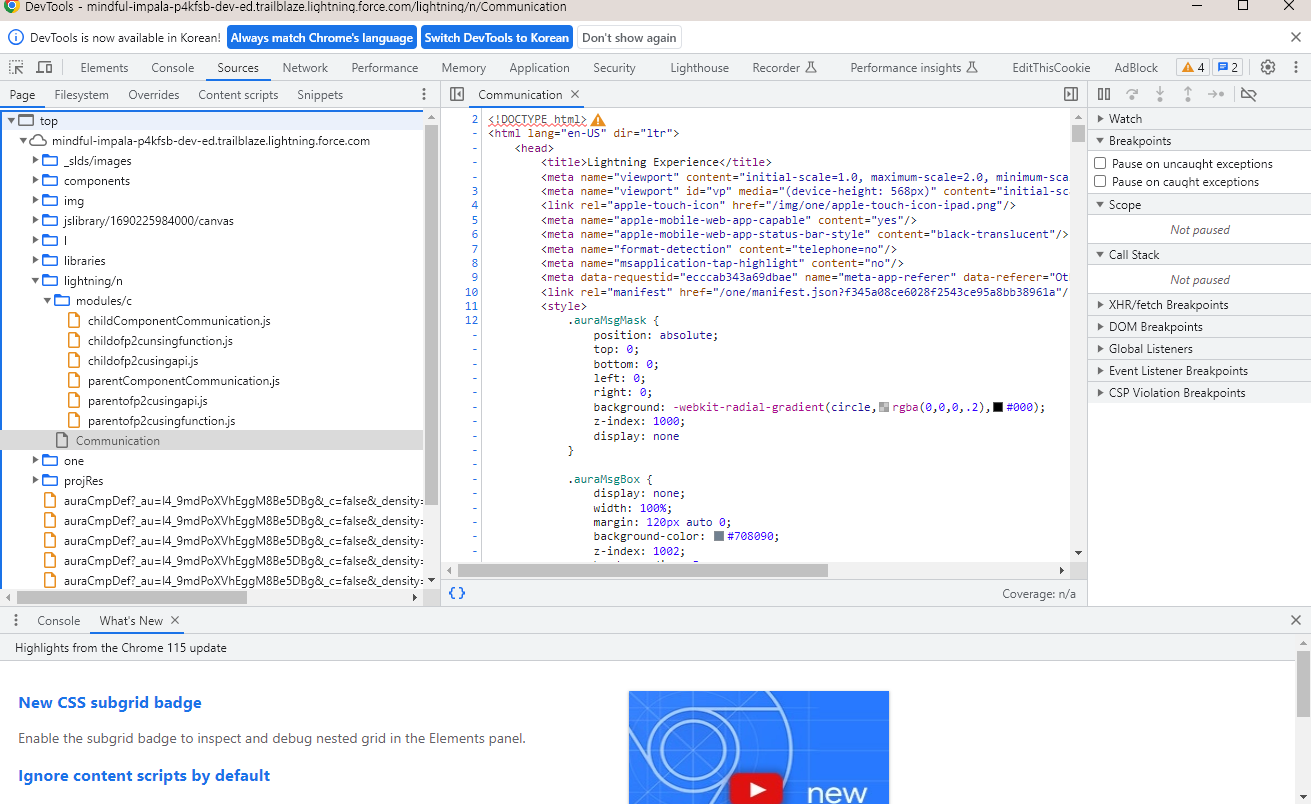
Task: Toggle the navigator sidebar icon
Action: click(457, 94)
